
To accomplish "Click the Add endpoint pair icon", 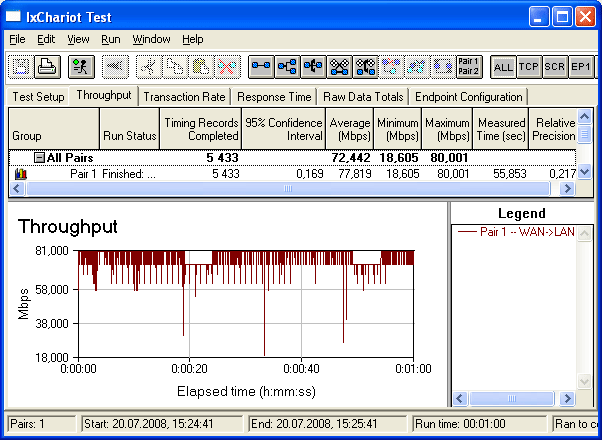I will coord(261,67).
